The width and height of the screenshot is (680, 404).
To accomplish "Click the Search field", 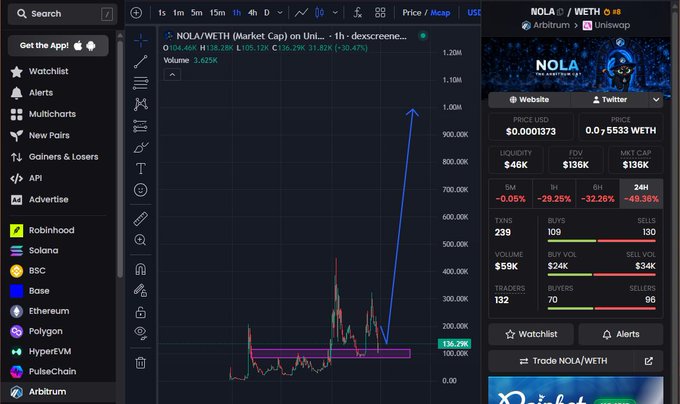I will click(62, 14).
